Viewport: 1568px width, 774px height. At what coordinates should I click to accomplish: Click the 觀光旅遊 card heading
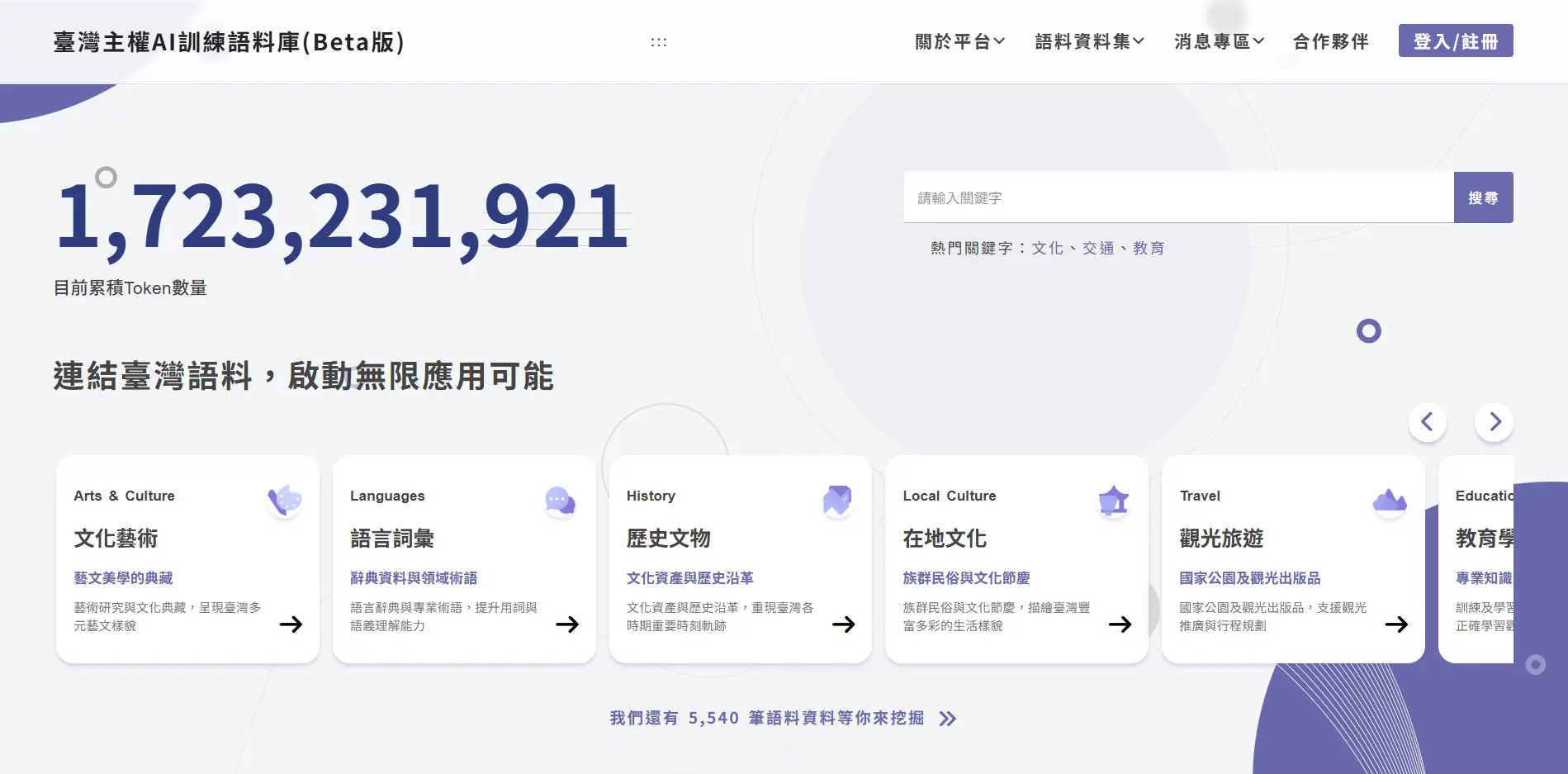1222,539
